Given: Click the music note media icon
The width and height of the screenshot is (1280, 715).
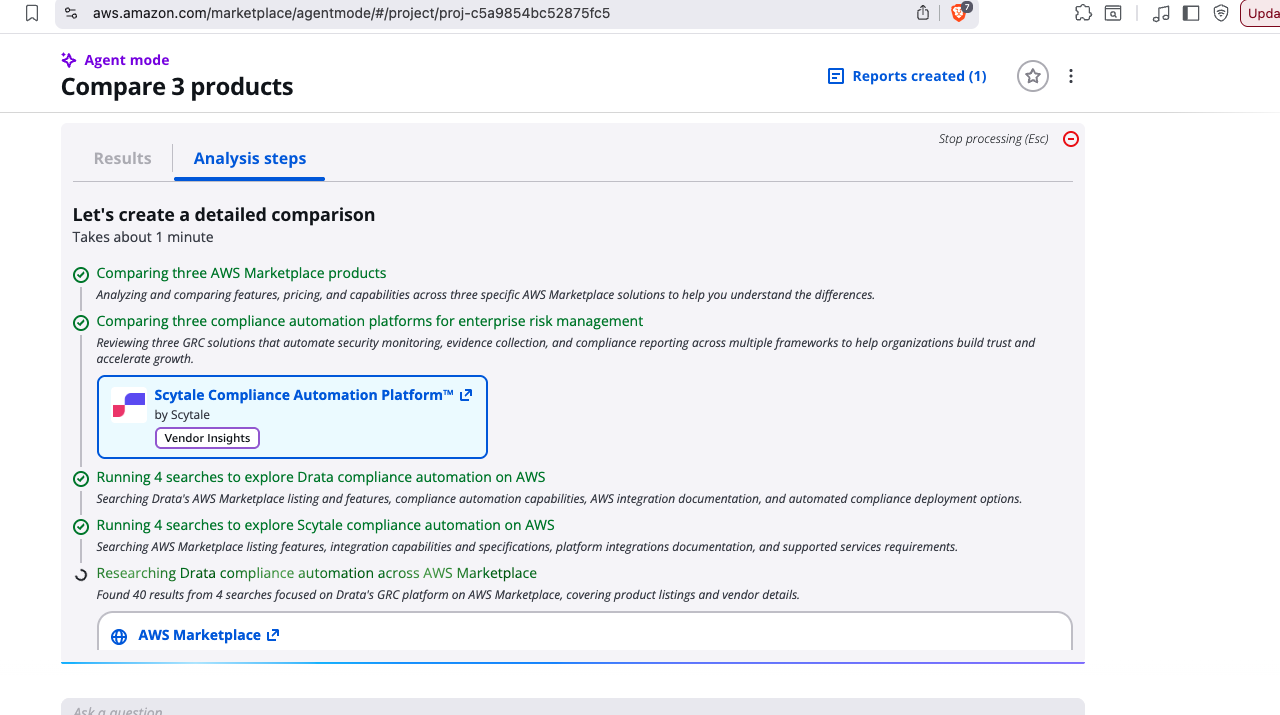Looking at the screenshot, I should click(1160, 13).
